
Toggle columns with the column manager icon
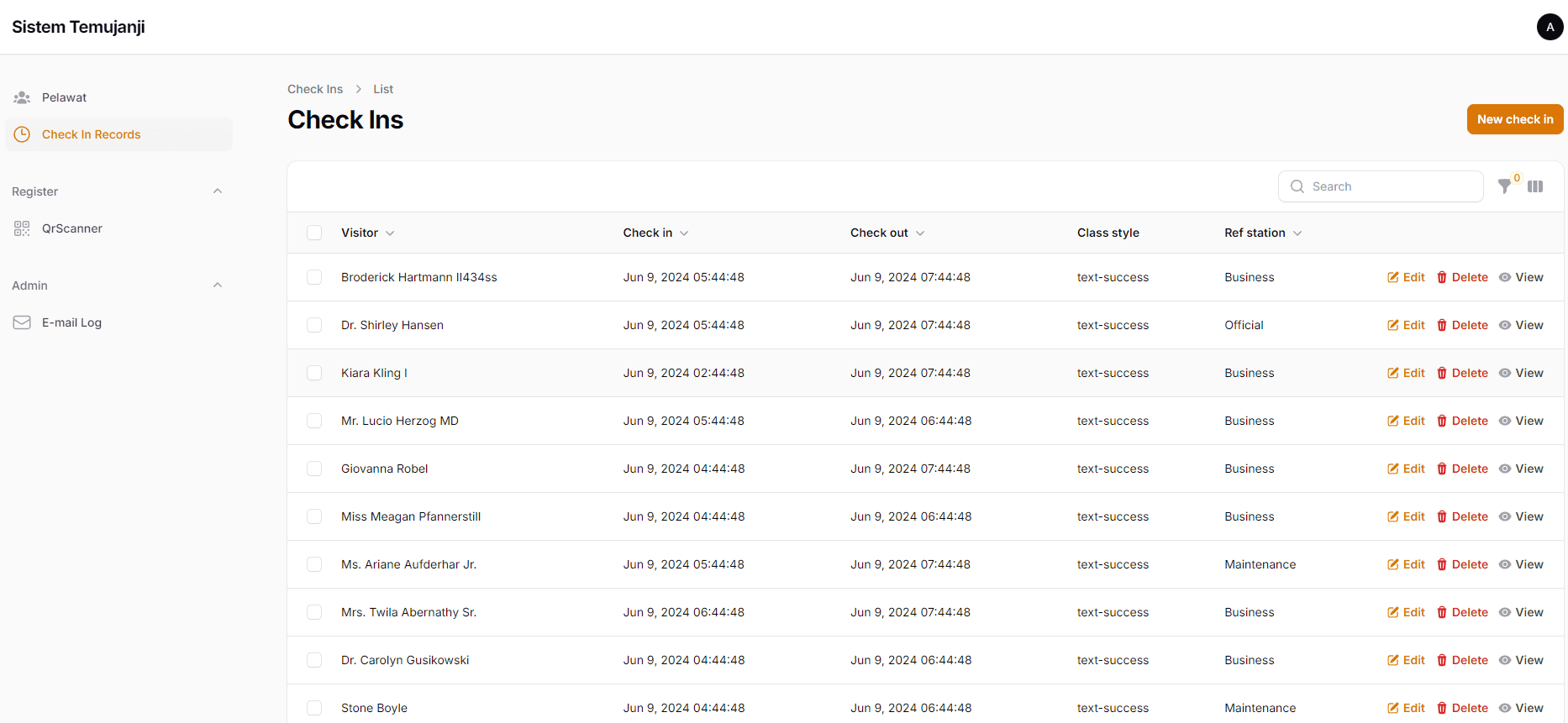[x=1535, y=186]
